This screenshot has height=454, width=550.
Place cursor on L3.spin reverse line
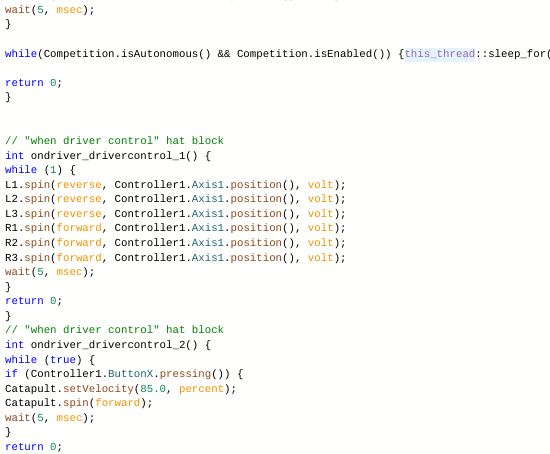coord(175,214)
